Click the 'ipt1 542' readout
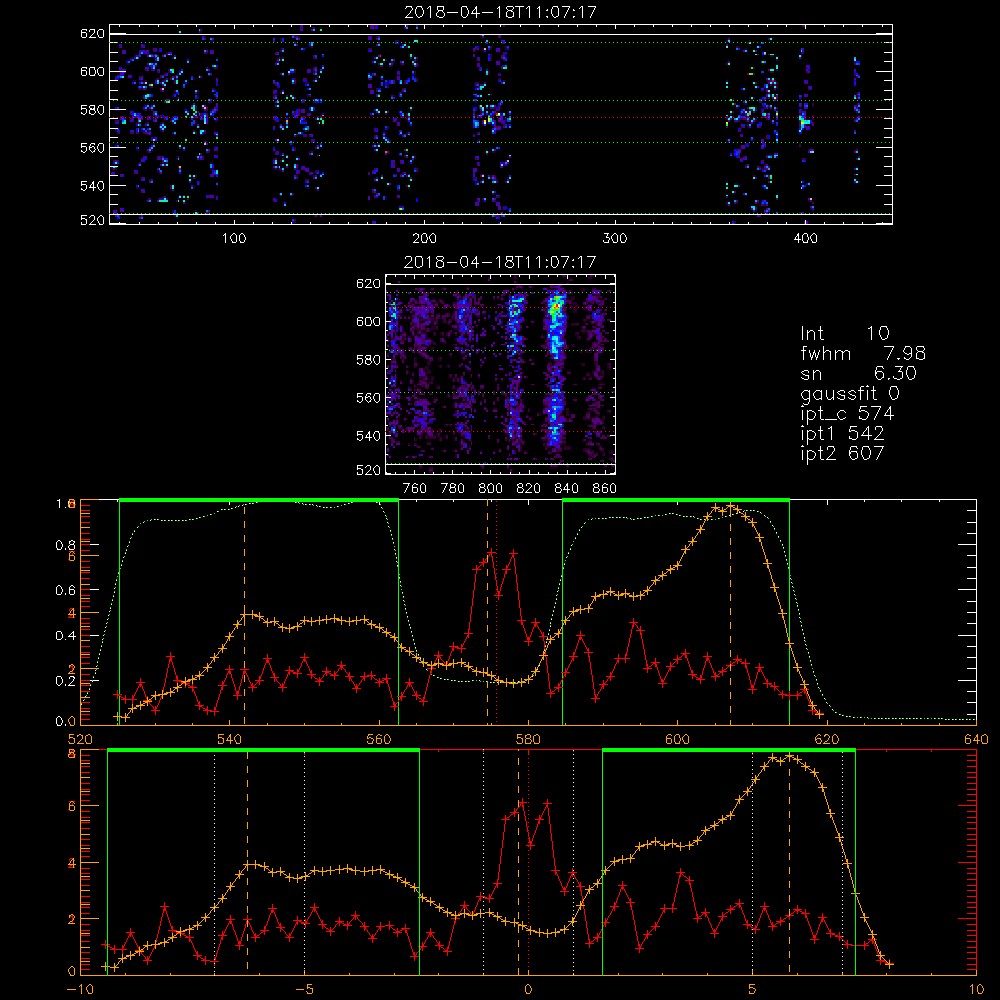 click(842, 433)
